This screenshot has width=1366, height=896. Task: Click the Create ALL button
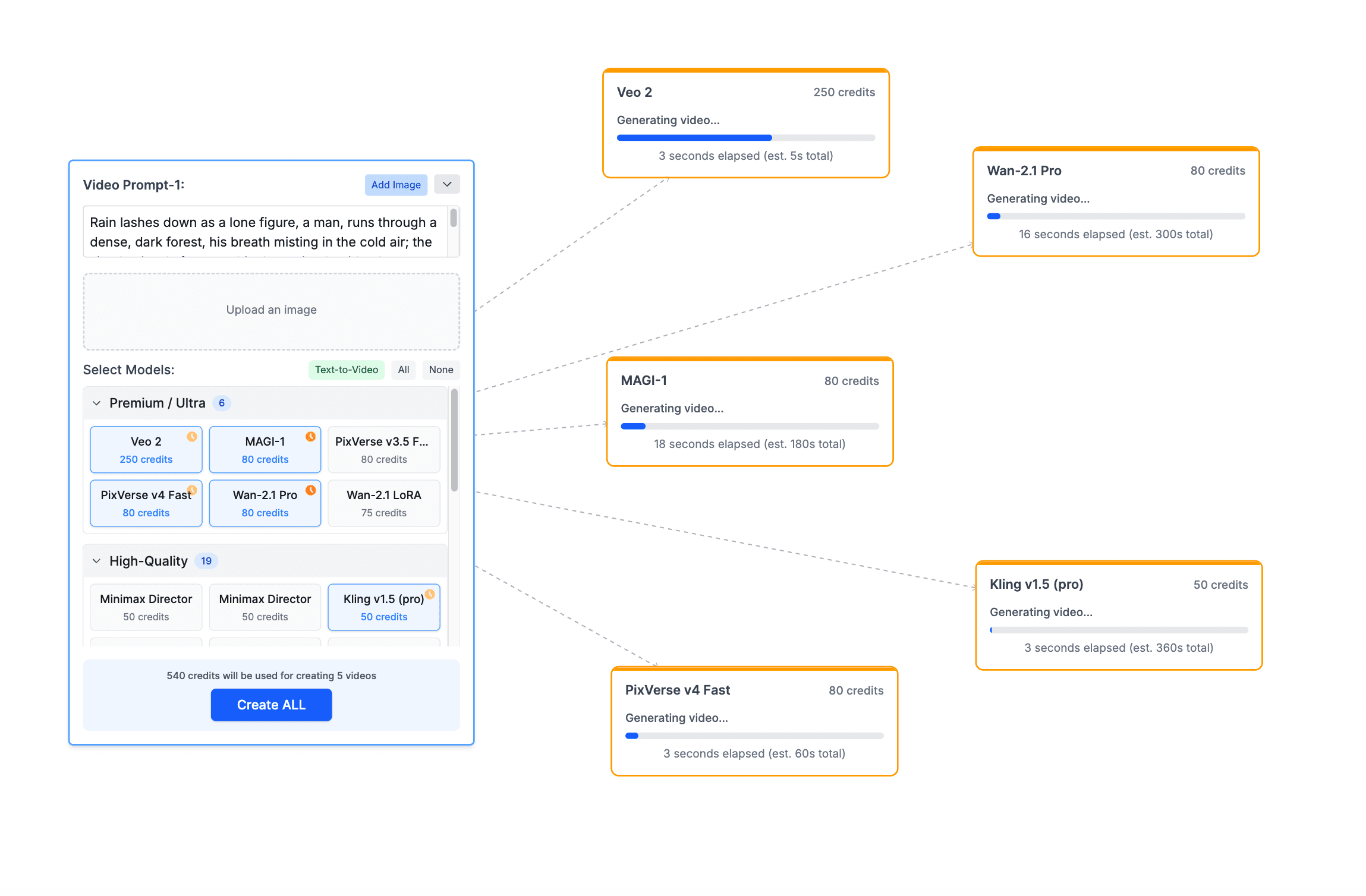pos(271,705)
